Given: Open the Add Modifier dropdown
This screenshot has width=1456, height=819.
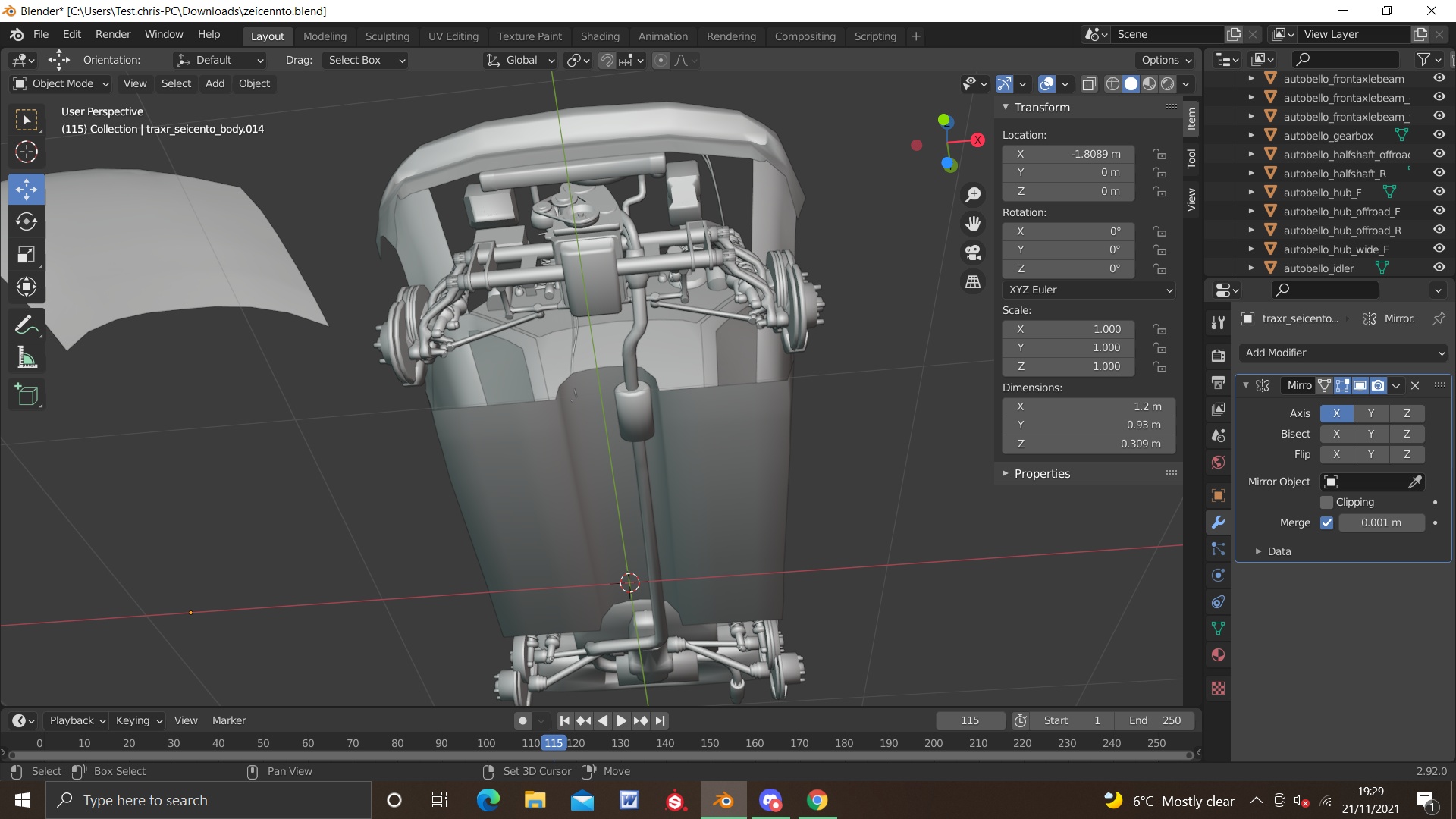Looking at the screenshot, I should point(1344,353).
